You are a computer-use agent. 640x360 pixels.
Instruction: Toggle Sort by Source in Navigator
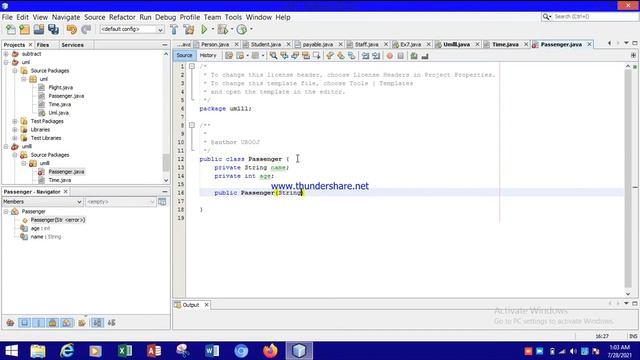pyautogui.click(x=111, y=323)
